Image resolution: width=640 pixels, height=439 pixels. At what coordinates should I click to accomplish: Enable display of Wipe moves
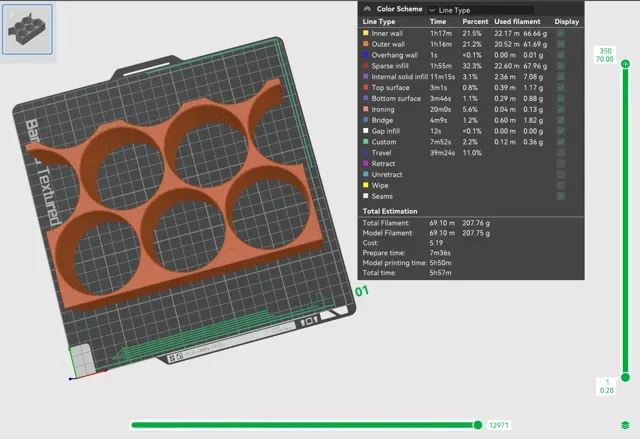pyautogui.click(x=561, y=185)
